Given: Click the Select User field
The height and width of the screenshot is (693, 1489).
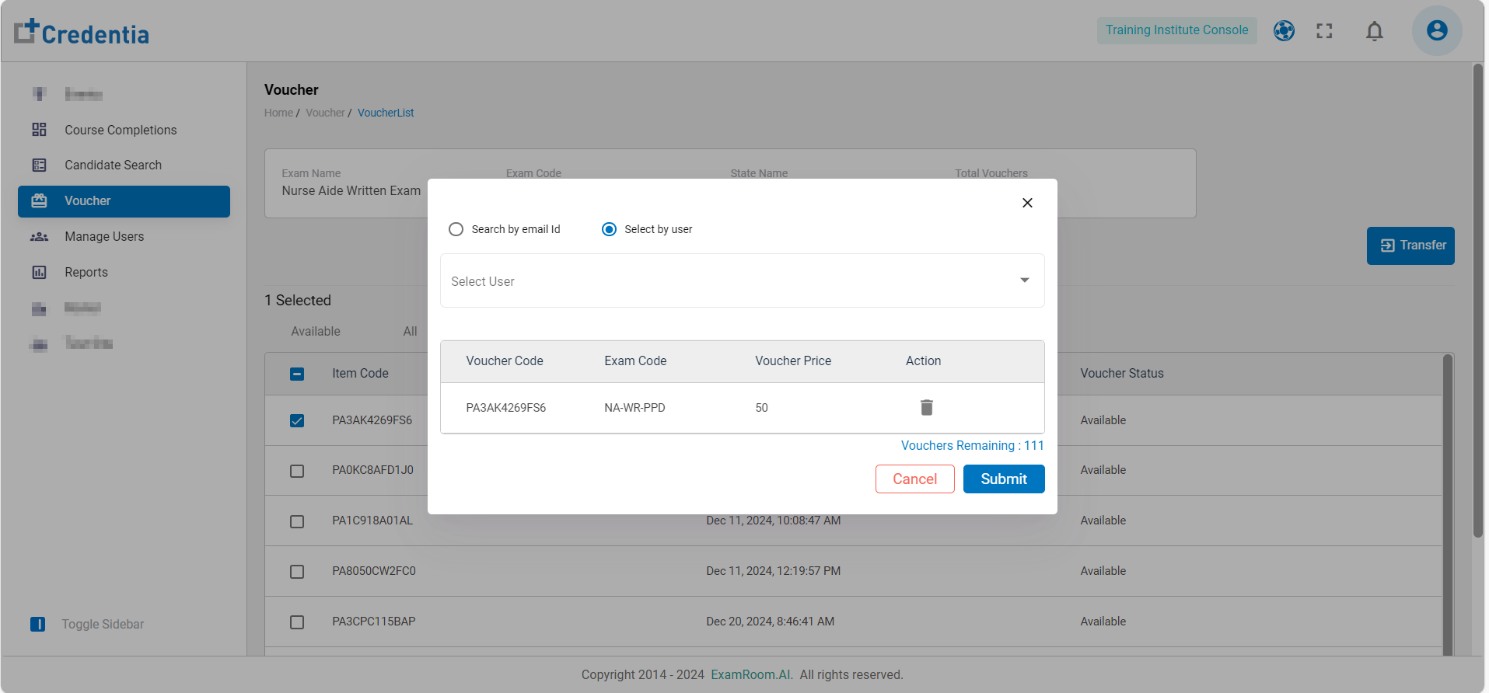Looking at the screenshot, I should 742,281.
